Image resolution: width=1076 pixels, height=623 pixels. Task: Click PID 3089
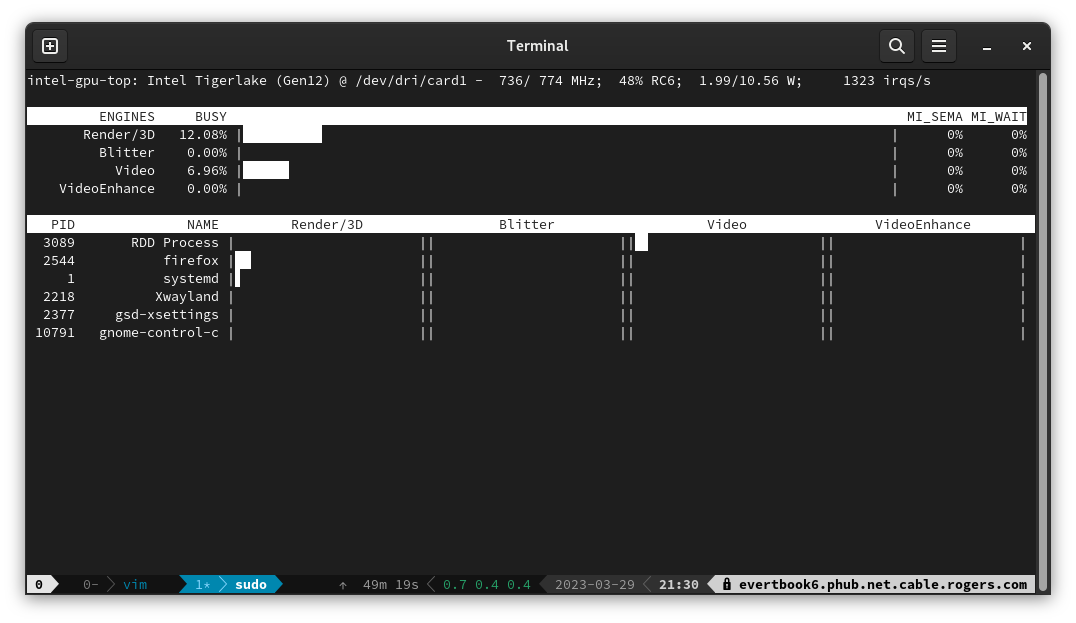tap(58, 242)
